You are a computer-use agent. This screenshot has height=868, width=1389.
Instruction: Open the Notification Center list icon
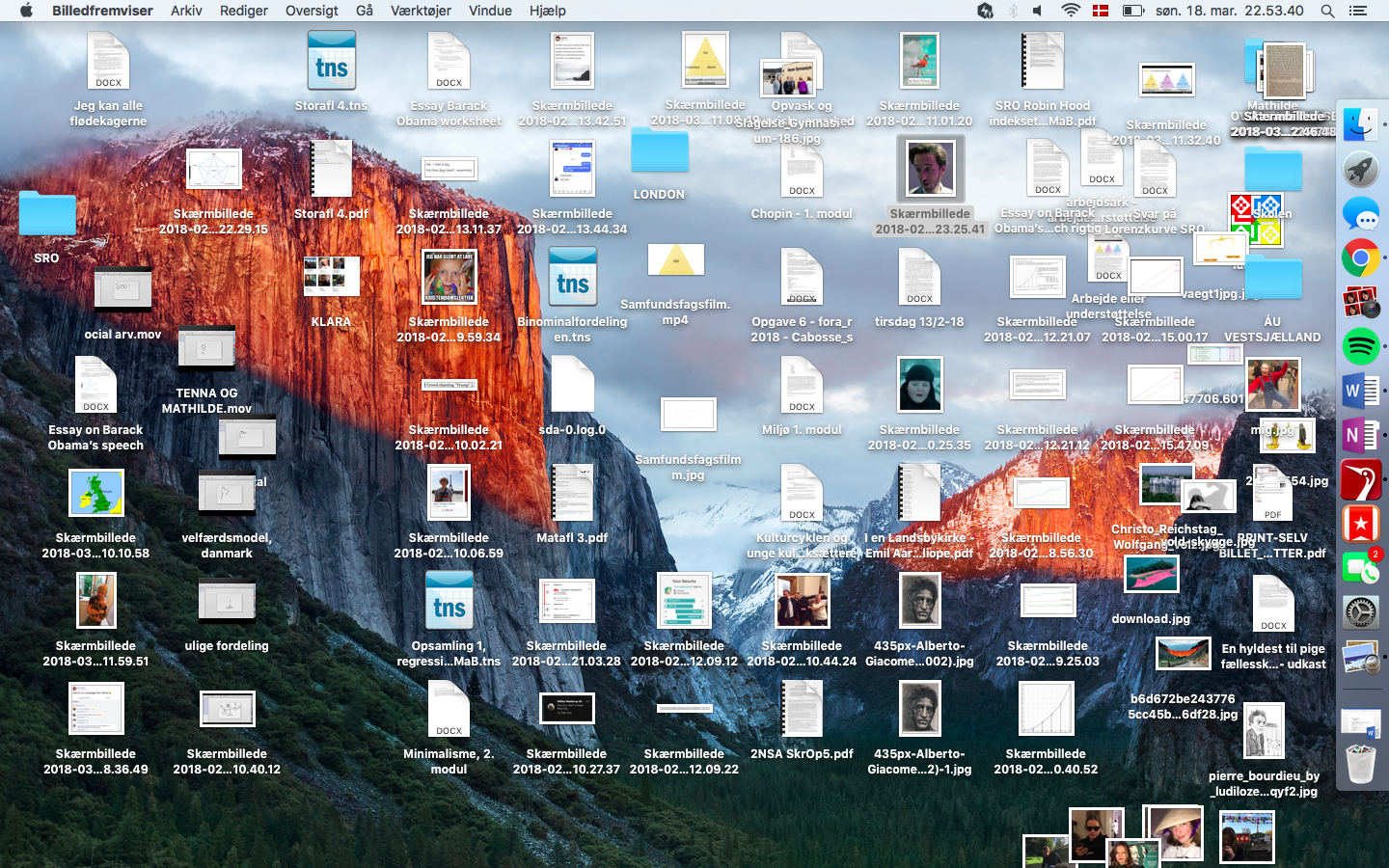tap(1358, 11)
